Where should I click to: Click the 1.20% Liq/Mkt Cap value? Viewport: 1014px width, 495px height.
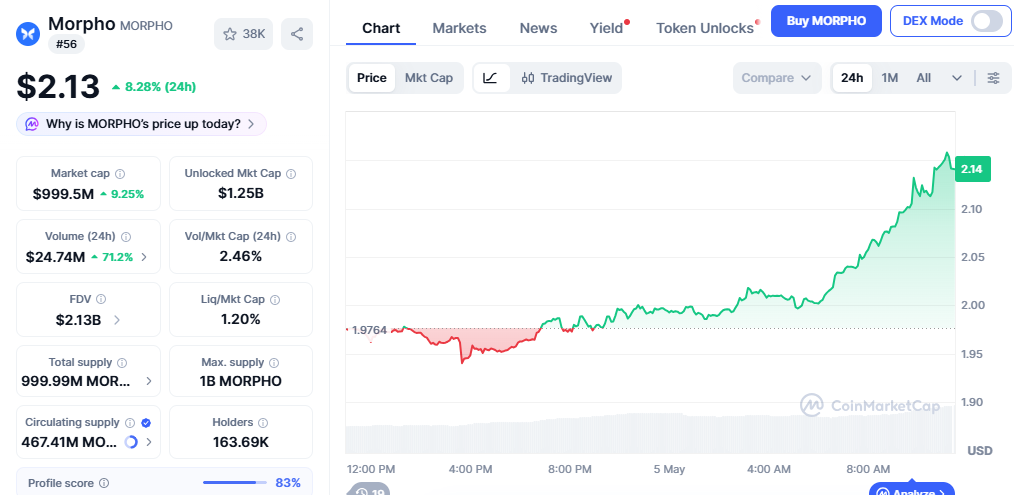coord(241,319)
